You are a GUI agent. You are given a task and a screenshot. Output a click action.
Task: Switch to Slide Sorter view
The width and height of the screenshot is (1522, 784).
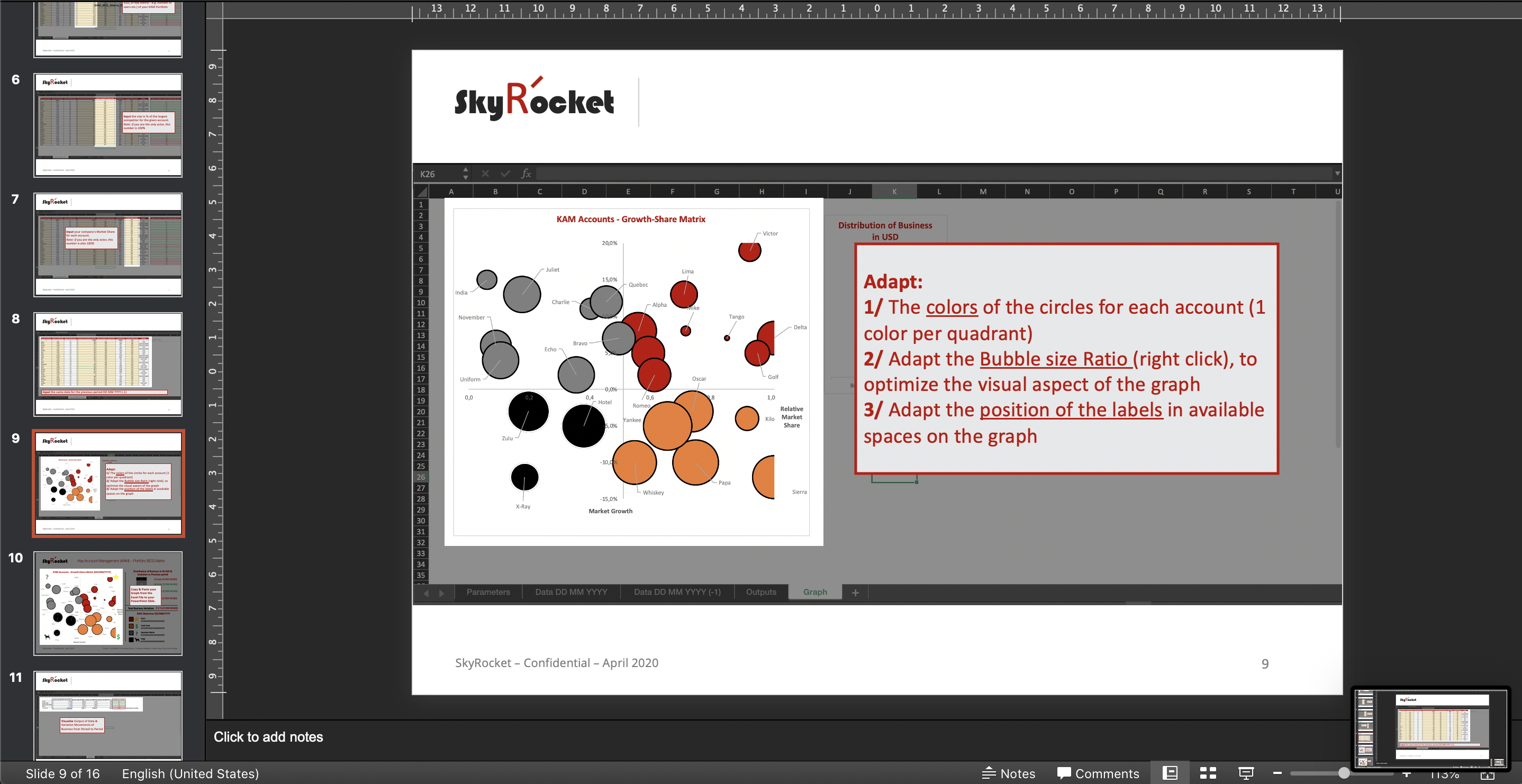[x=1208, y=773]
